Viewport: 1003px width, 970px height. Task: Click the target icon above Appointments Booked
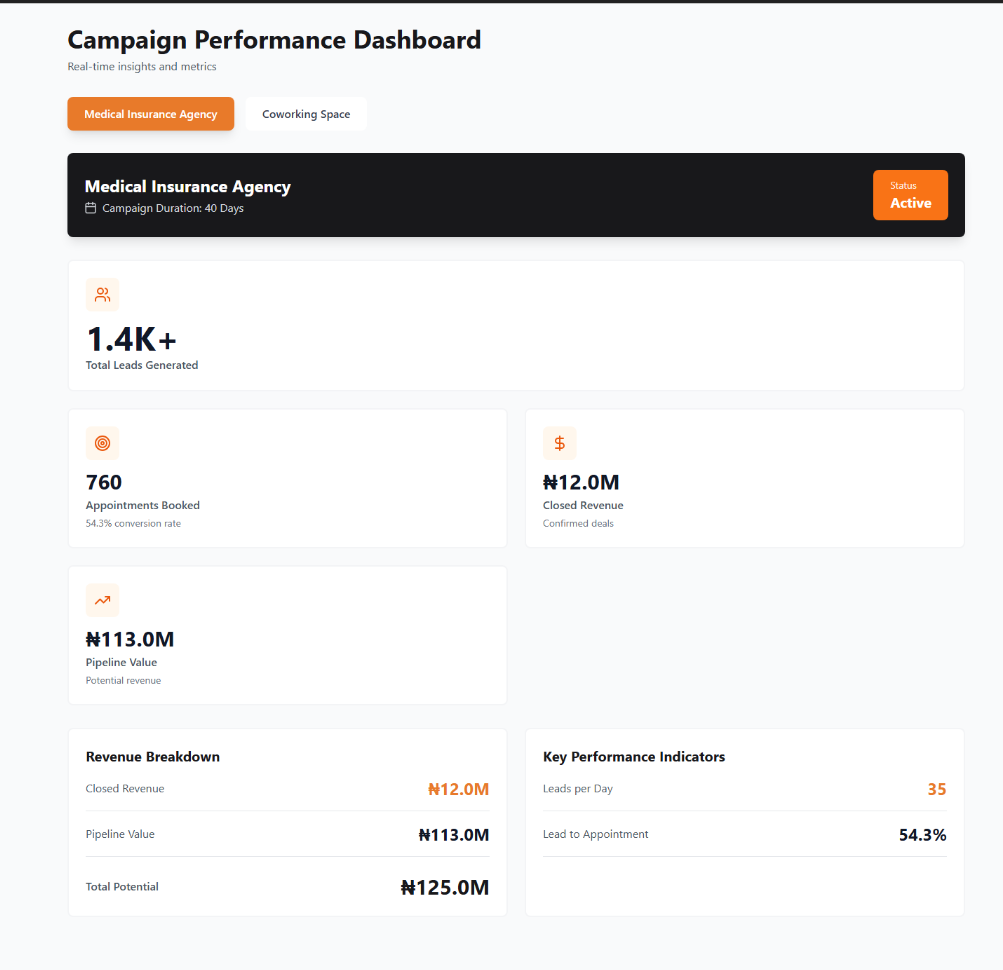[102, 443]
